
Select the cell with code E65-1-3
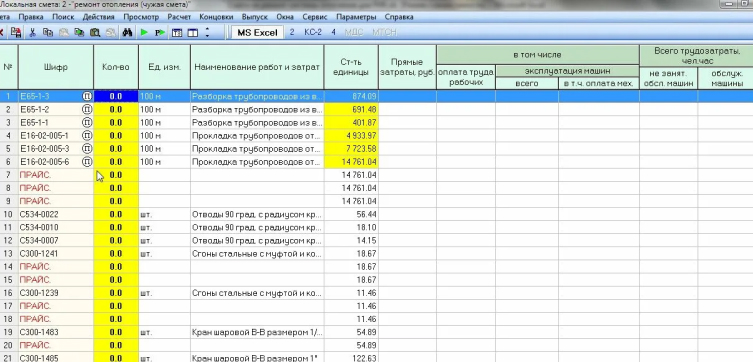(x=56, y=96)
